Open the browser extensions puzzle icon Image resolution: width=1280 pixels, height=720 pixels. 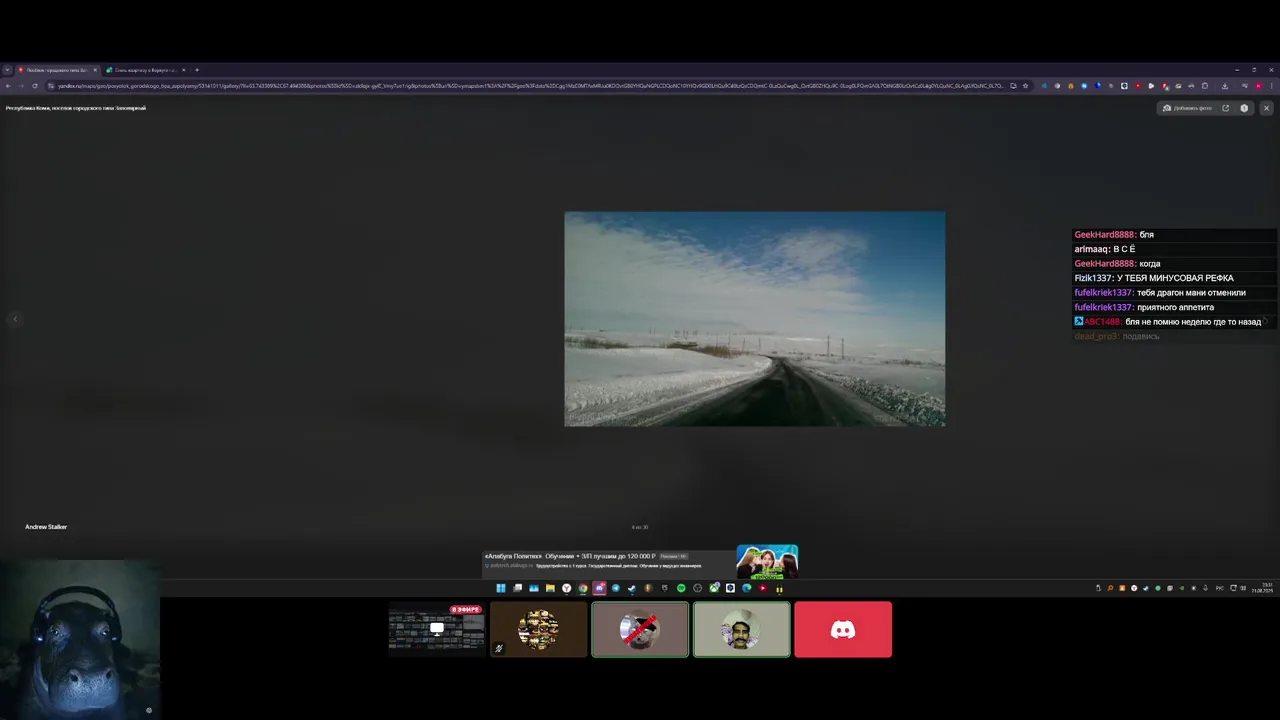(1205, 86)
